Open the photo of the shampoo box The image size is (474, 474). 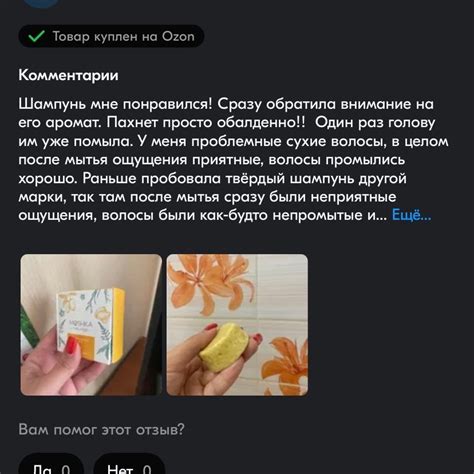point(91,325)
